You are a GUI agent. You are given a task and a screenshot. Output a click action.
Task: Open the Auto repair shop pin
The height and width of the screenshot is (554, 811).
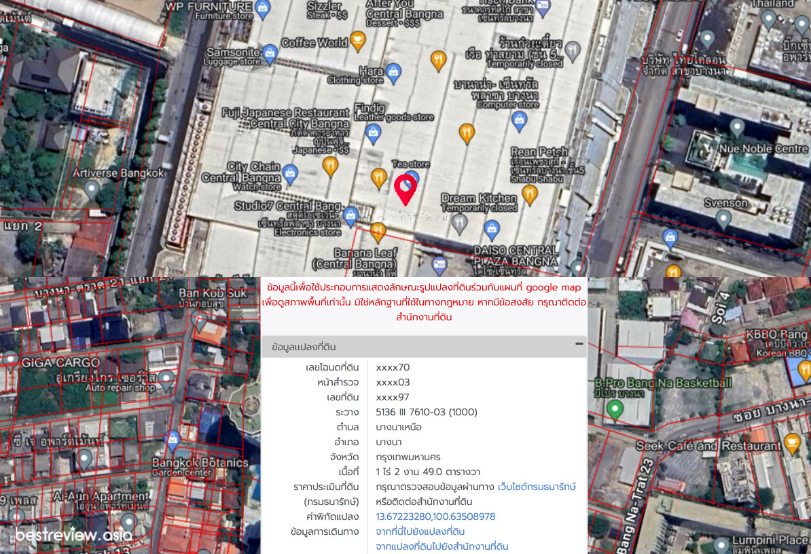166,380
